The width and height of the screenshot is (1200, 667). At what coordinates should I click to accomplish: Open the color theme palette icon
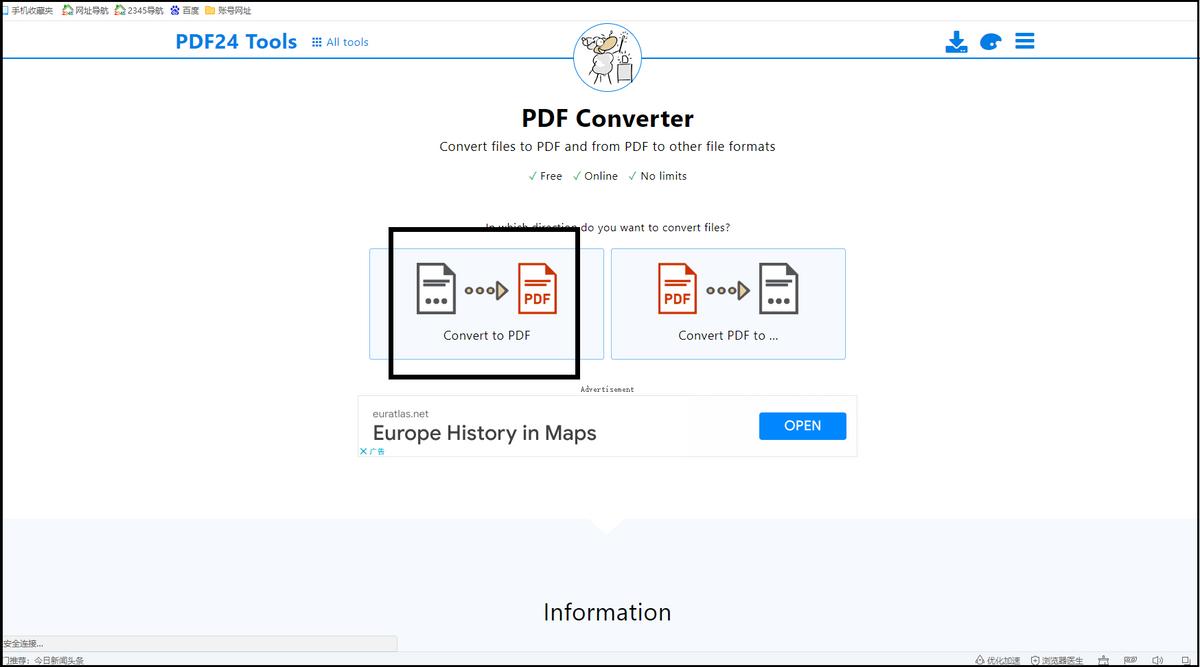[x=990, y=42]
